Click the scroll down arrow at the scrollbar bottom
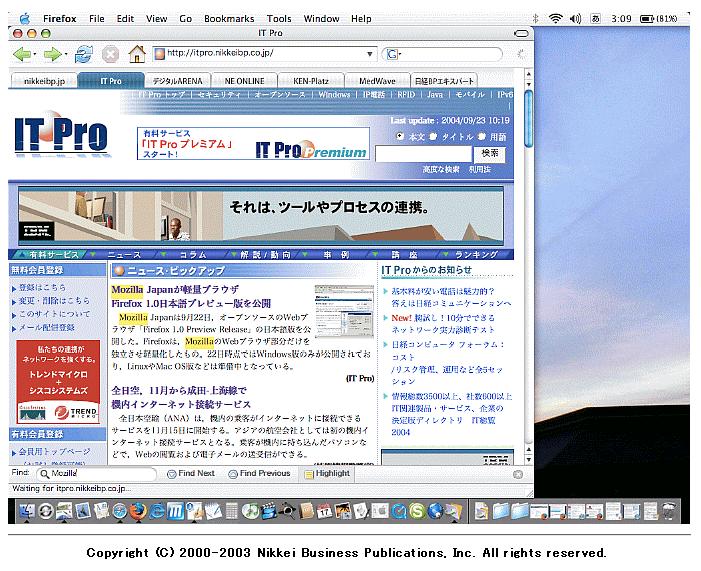This screenshot has height=571, width=701. tap(528, 460)
